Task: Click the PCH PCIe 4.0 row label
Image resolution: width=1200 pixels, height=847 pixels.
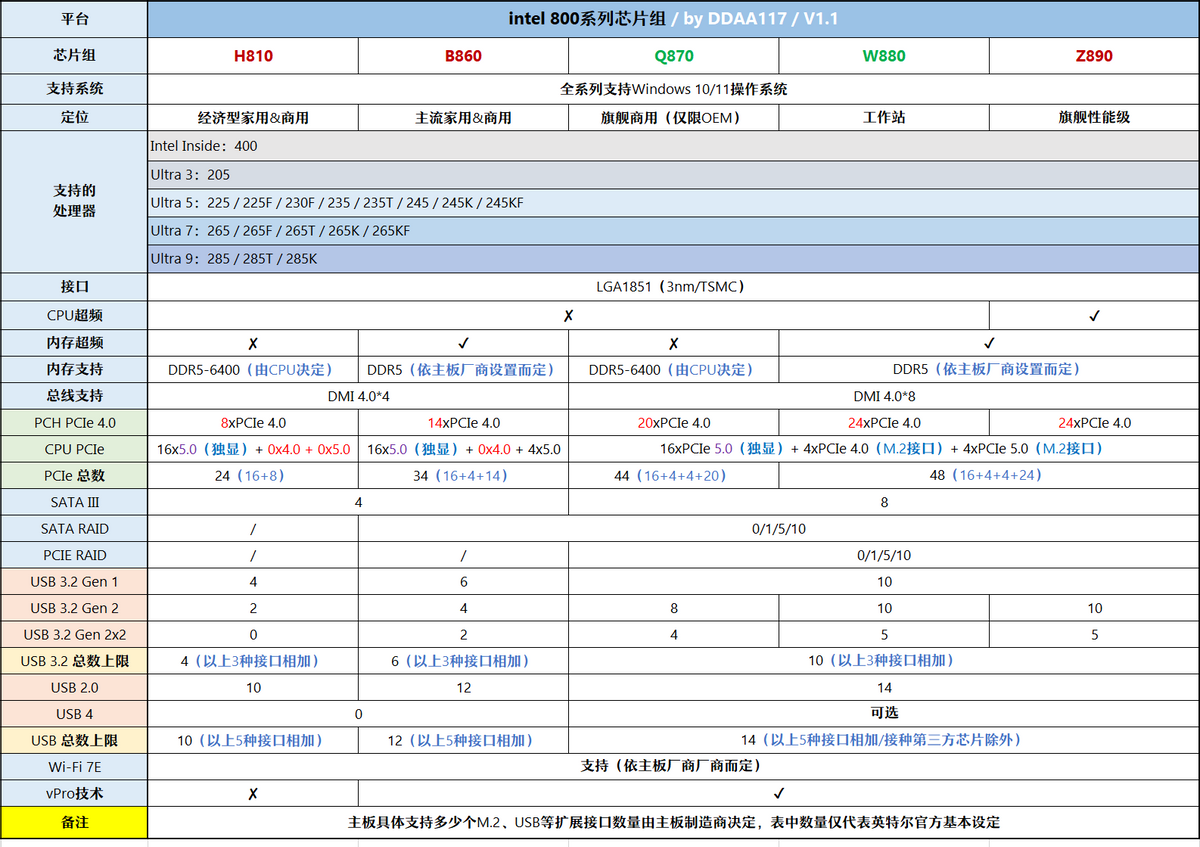Action: [74, 422]
